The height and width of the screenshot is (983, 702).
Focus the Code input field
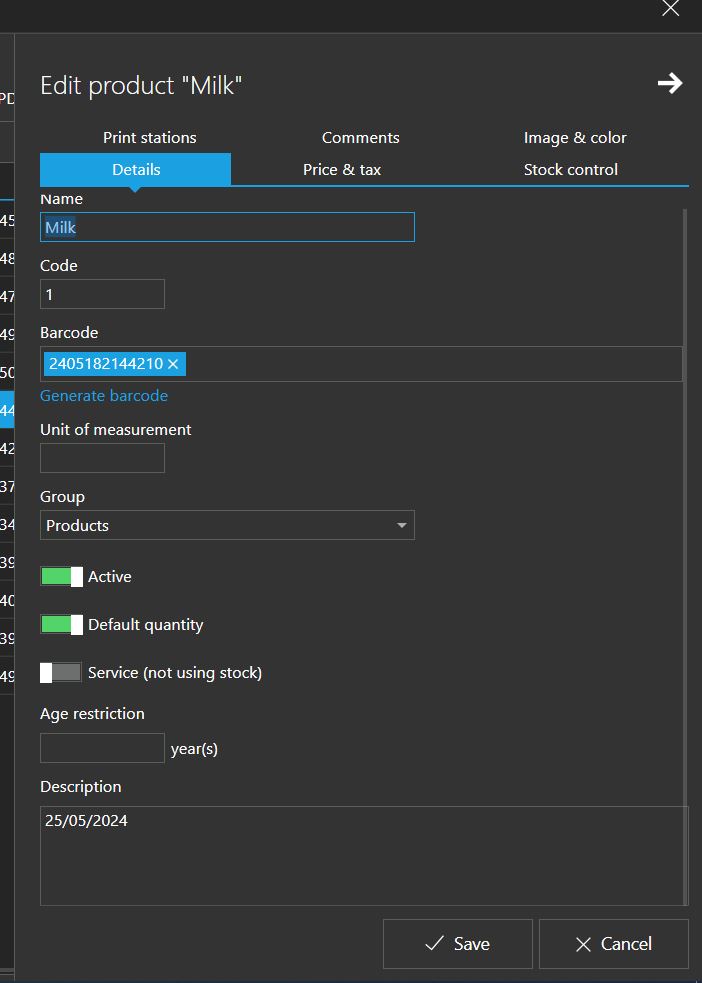[102, 295]
